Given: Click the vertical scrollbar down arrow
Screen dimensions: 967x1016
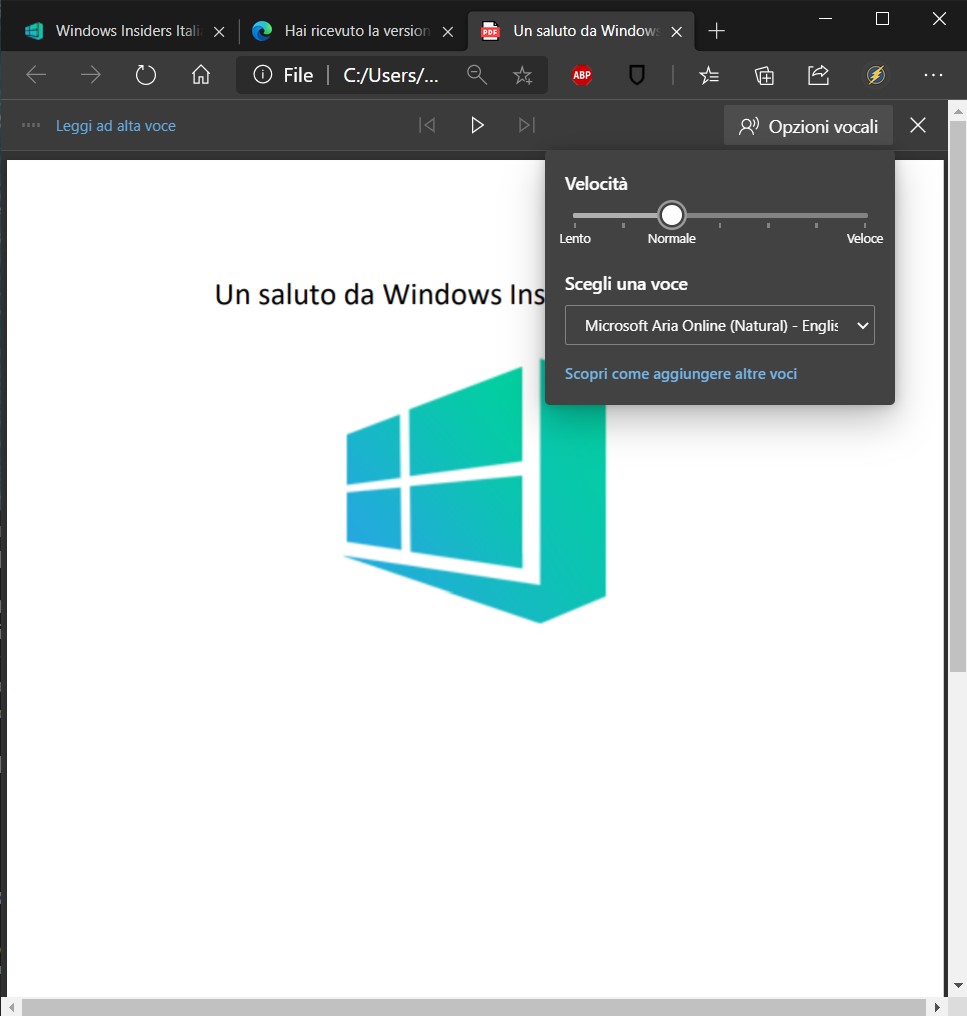Looking at the screenshot, I should [x=958, y=986].
